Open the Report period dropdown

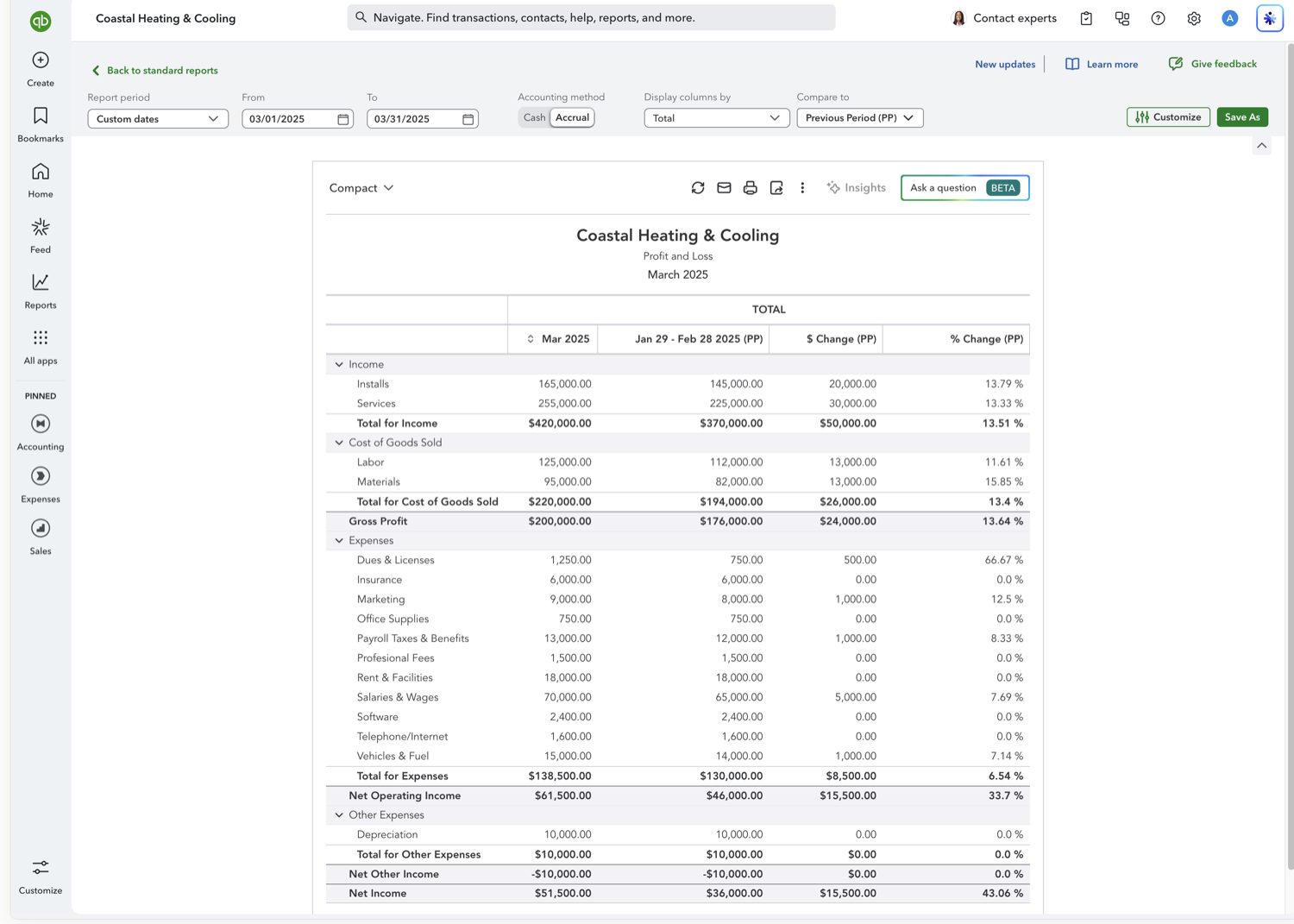pyautogui.click(x=158, y=119)
